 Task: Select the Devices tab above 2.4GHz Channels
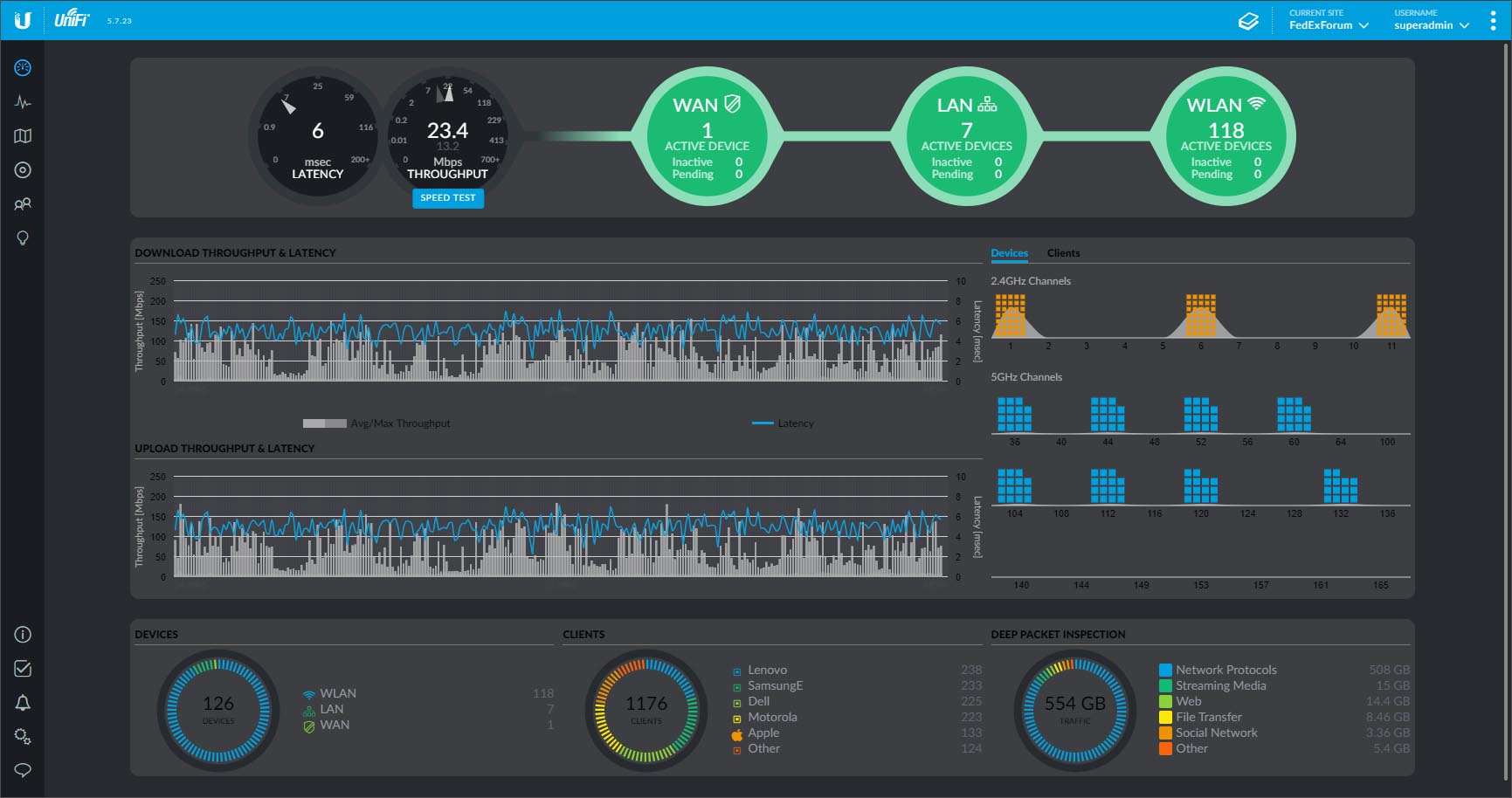coord(1010,253)
